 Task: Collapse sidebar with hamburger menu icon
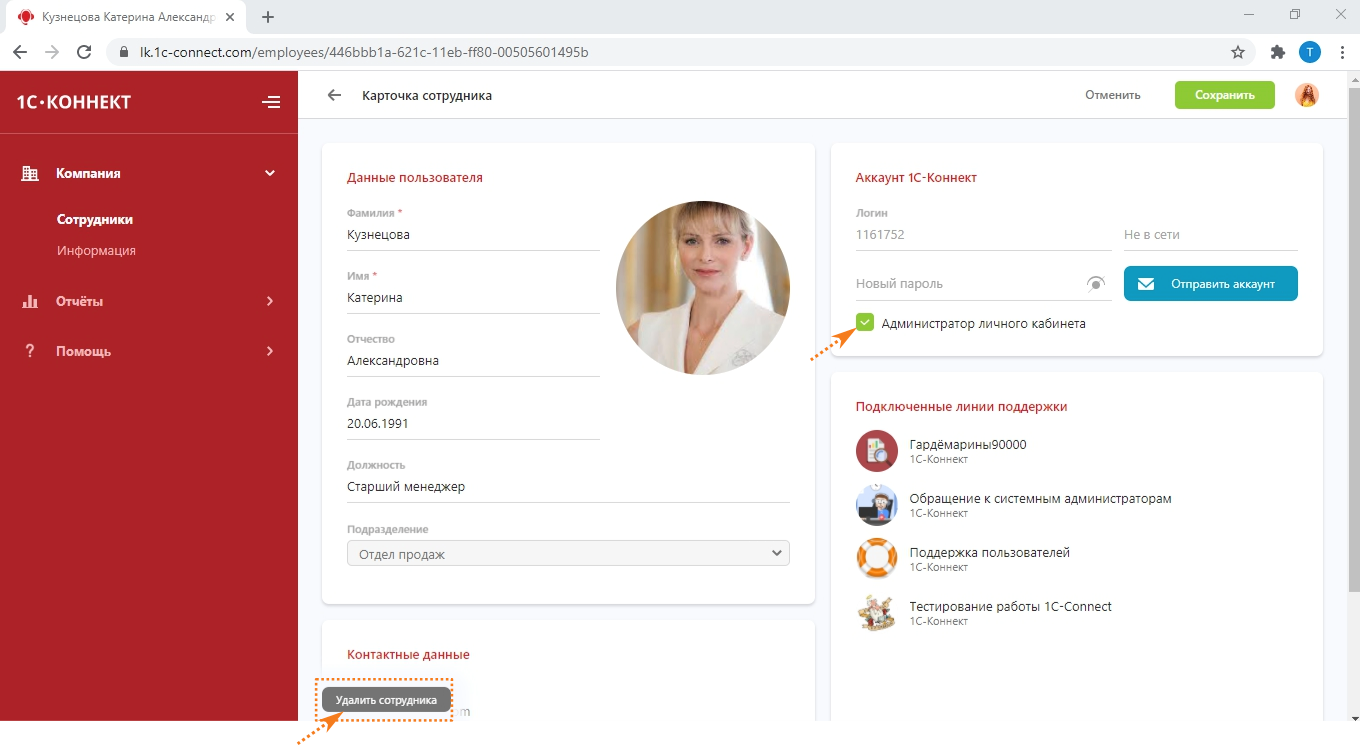tap(270, 102)
